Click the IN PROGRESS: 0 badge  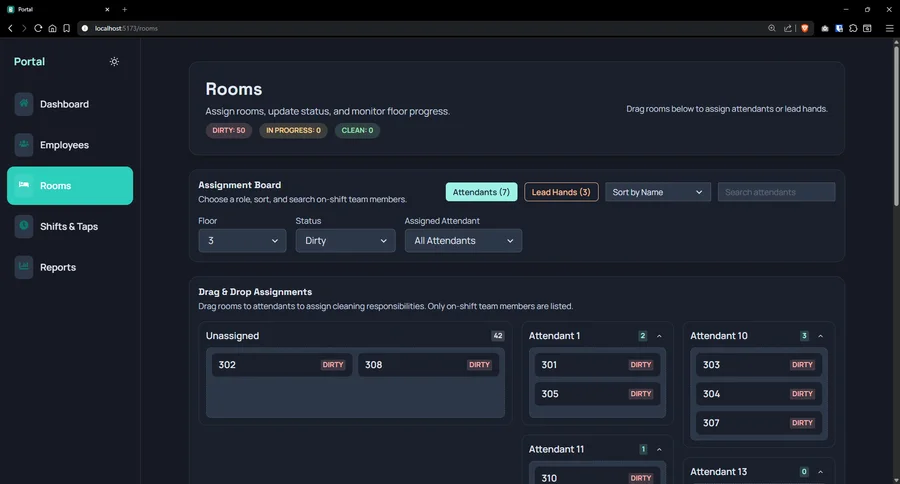[x=293, y=130]
